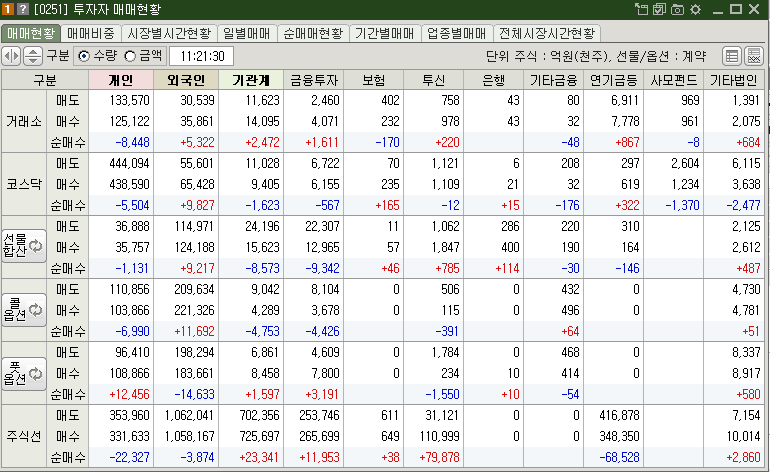Select the 수량 radio button

point(84,56)
